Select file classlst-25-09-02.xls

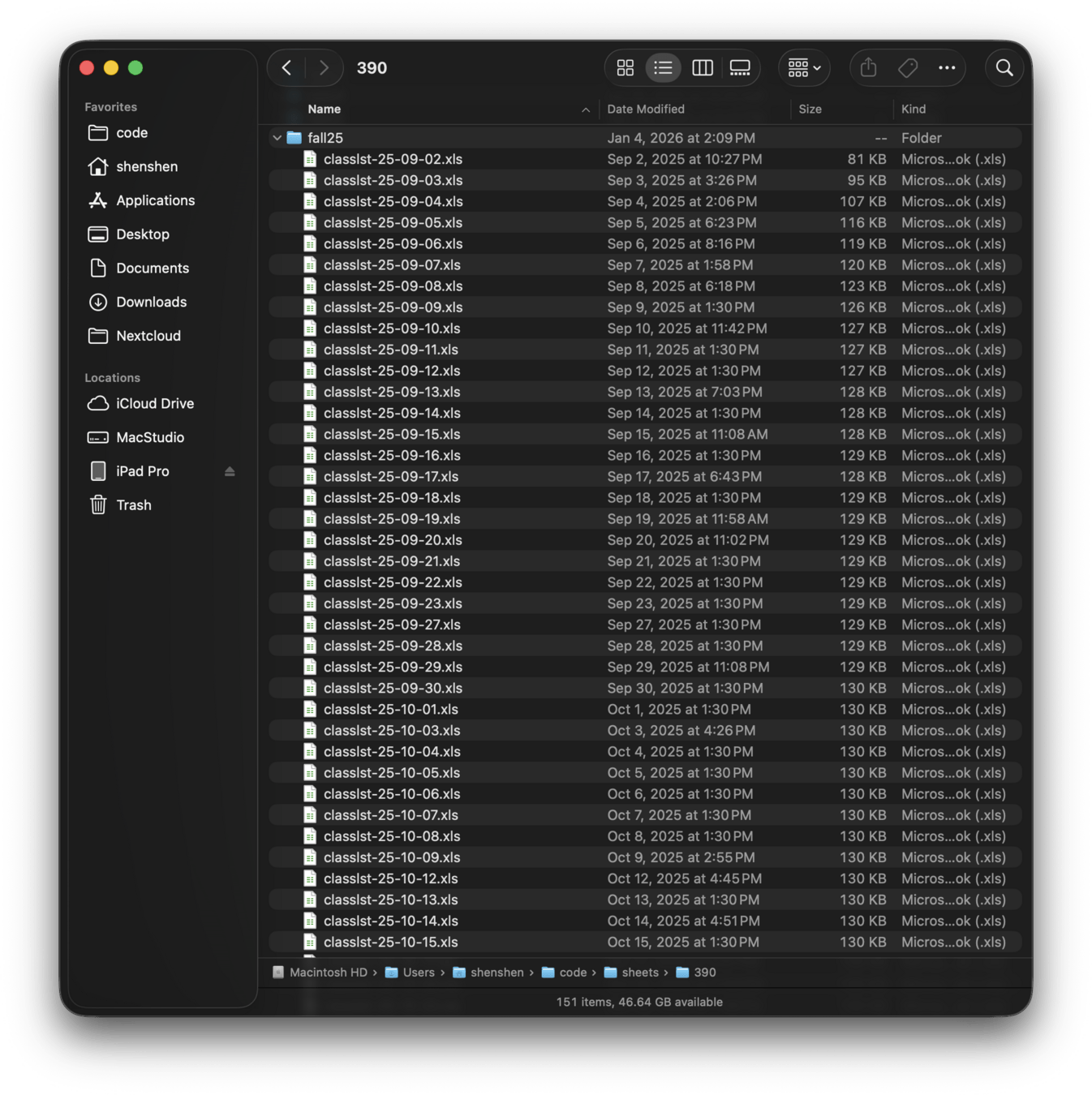click(x=645, y=159)
